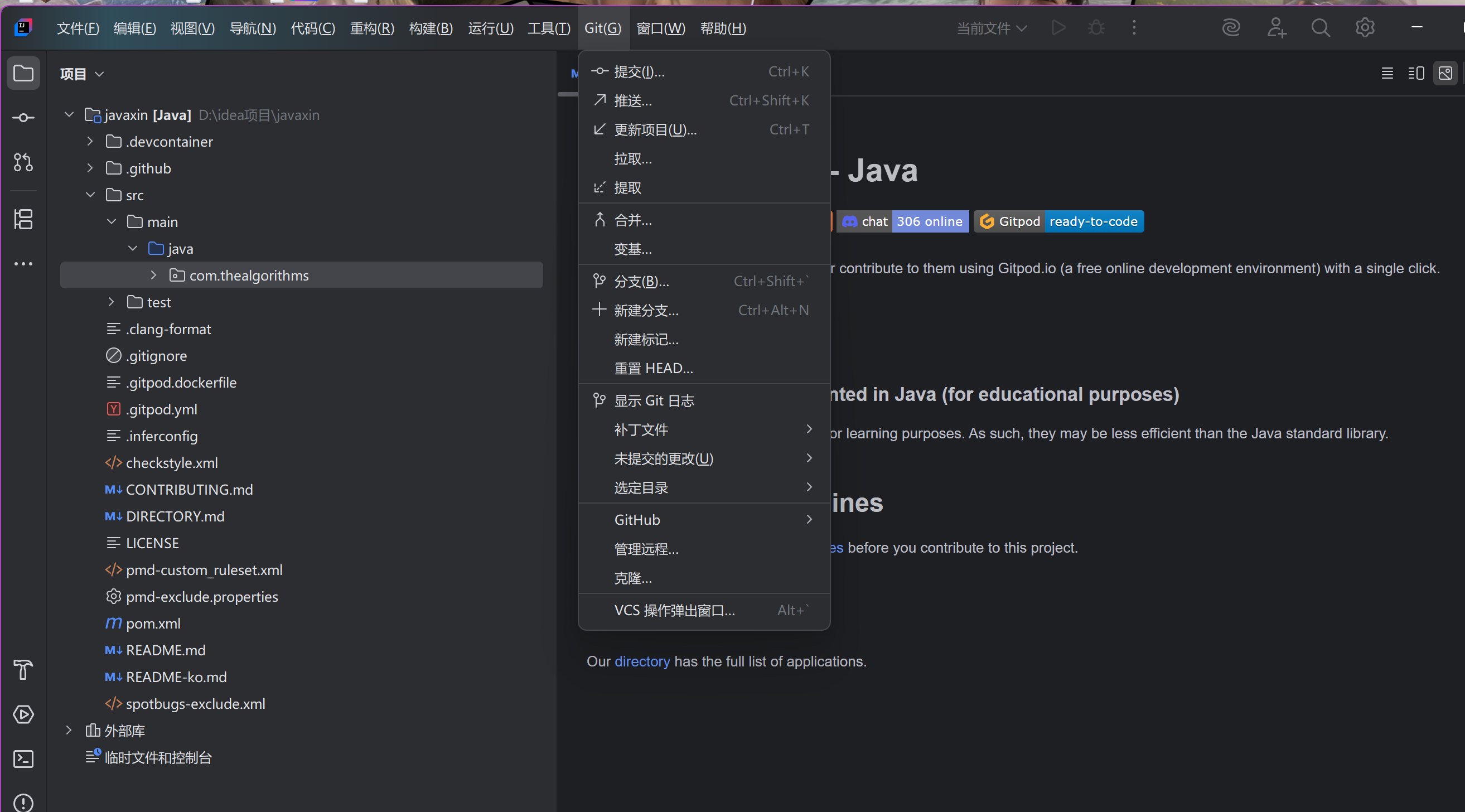
Task: Expand the com.thealgorithms package
Action: click(153, 275)
